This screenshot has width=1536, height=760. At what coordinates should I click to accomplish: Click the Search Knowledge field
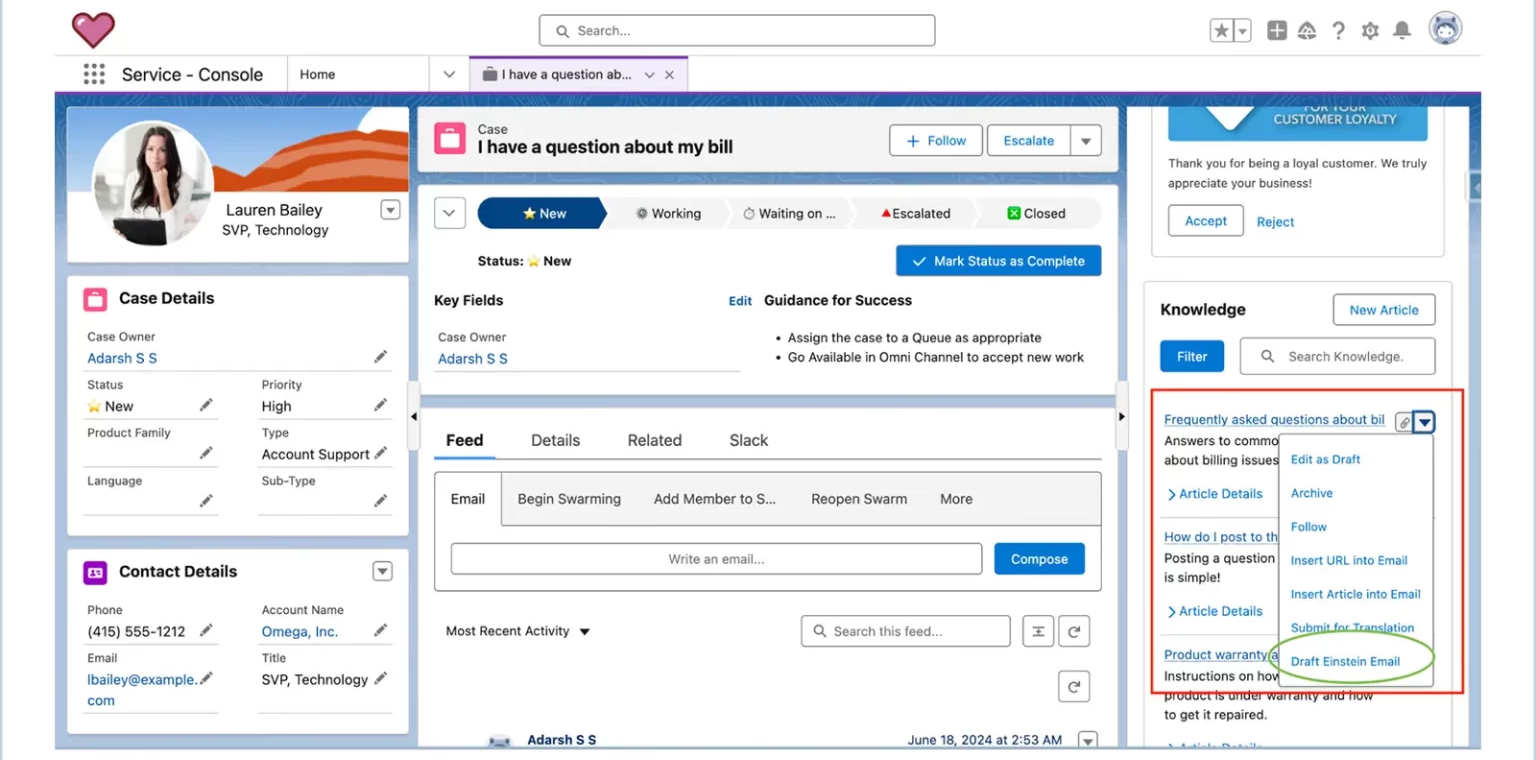point(1337,356)
